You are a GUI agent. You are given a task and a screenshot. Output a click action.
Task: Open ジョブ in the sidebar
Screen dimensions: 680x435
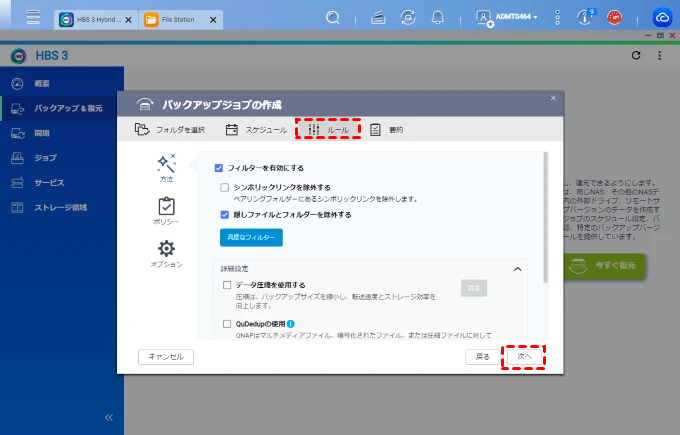[x=62, y=158]
